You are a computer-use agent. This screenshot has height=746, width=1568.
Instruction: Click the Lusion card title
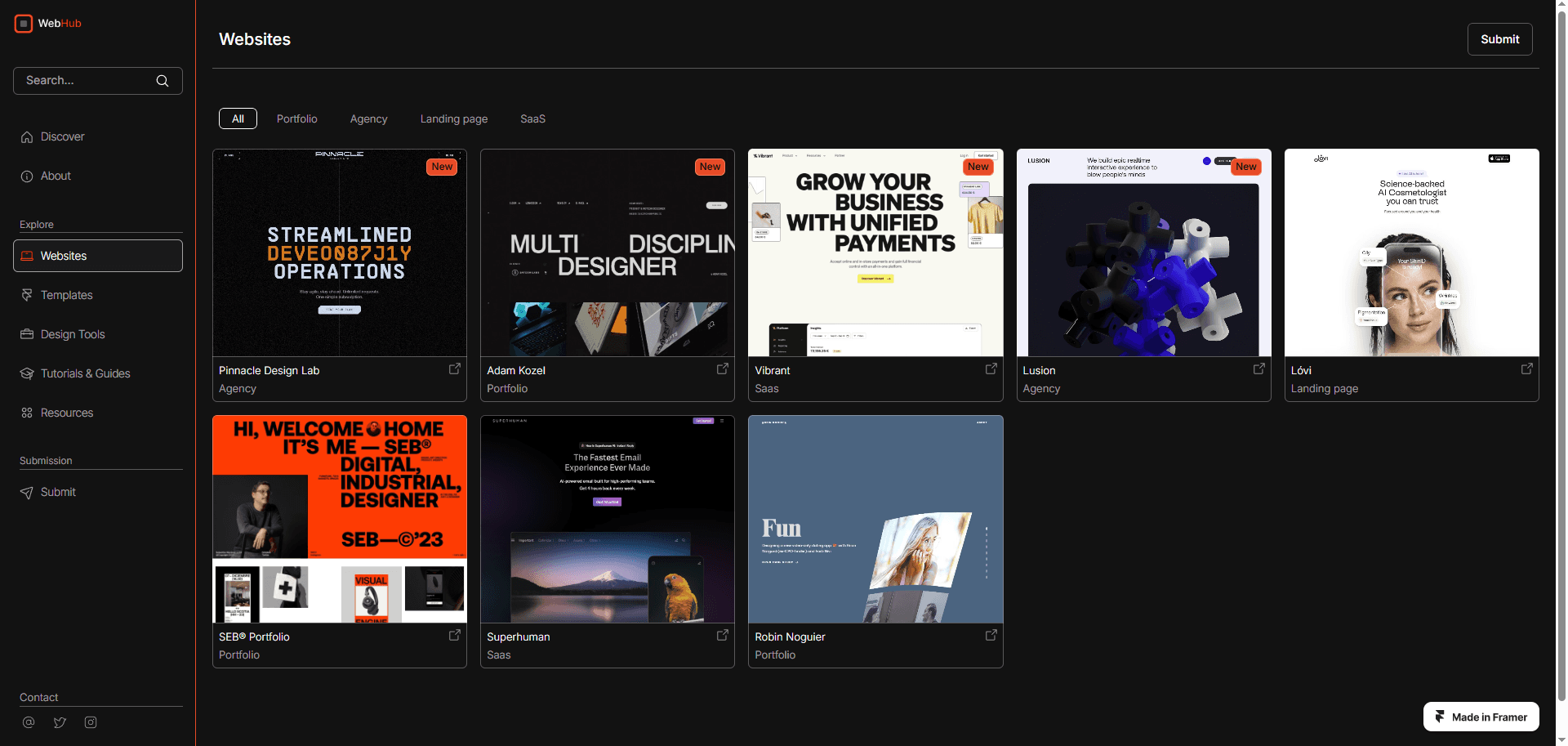pos(1039,370)
